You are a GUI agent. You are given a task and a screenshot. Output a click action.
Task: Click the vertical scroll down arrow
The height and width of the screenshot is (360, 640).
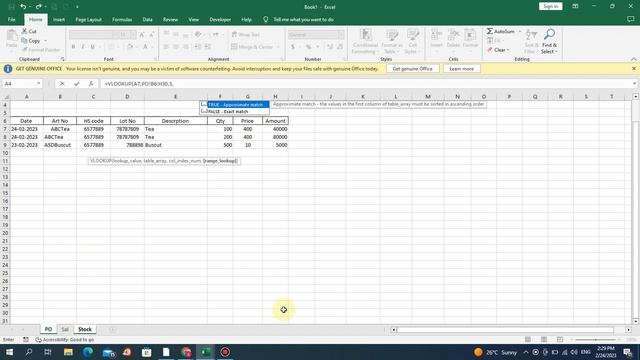636,322
